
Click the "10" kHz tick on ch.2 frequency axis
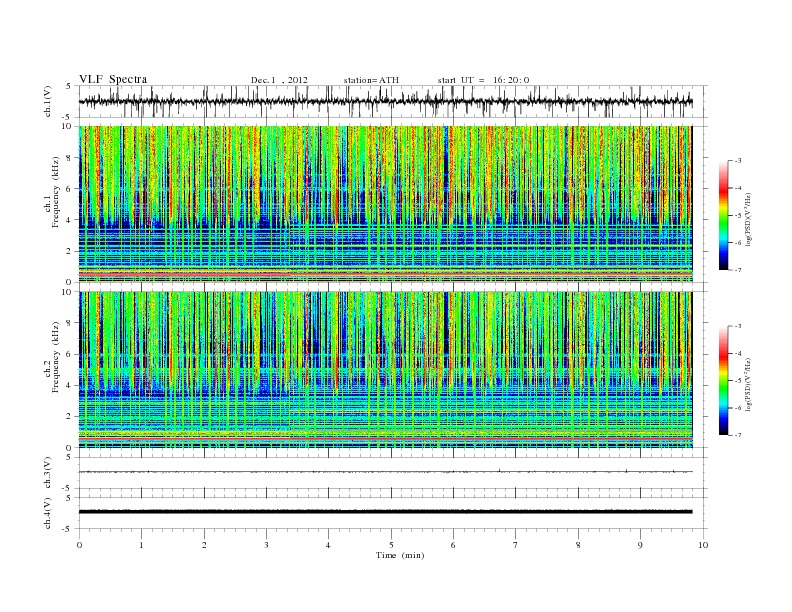click(x=68, y=292)
